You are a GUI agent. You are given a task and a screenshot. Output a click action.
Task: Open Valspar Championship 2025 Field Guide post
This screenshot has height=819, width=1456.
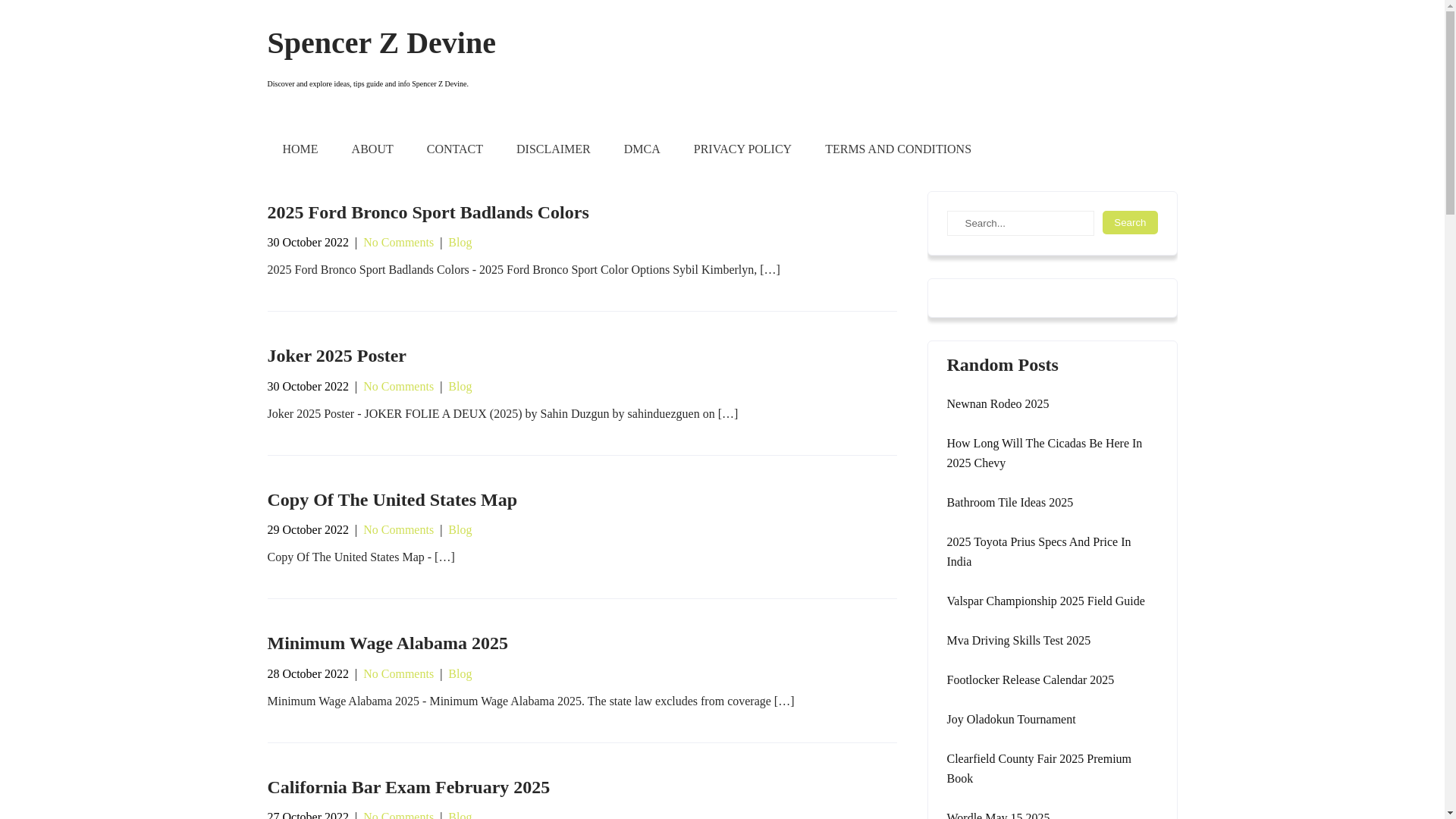point(1045,601)
